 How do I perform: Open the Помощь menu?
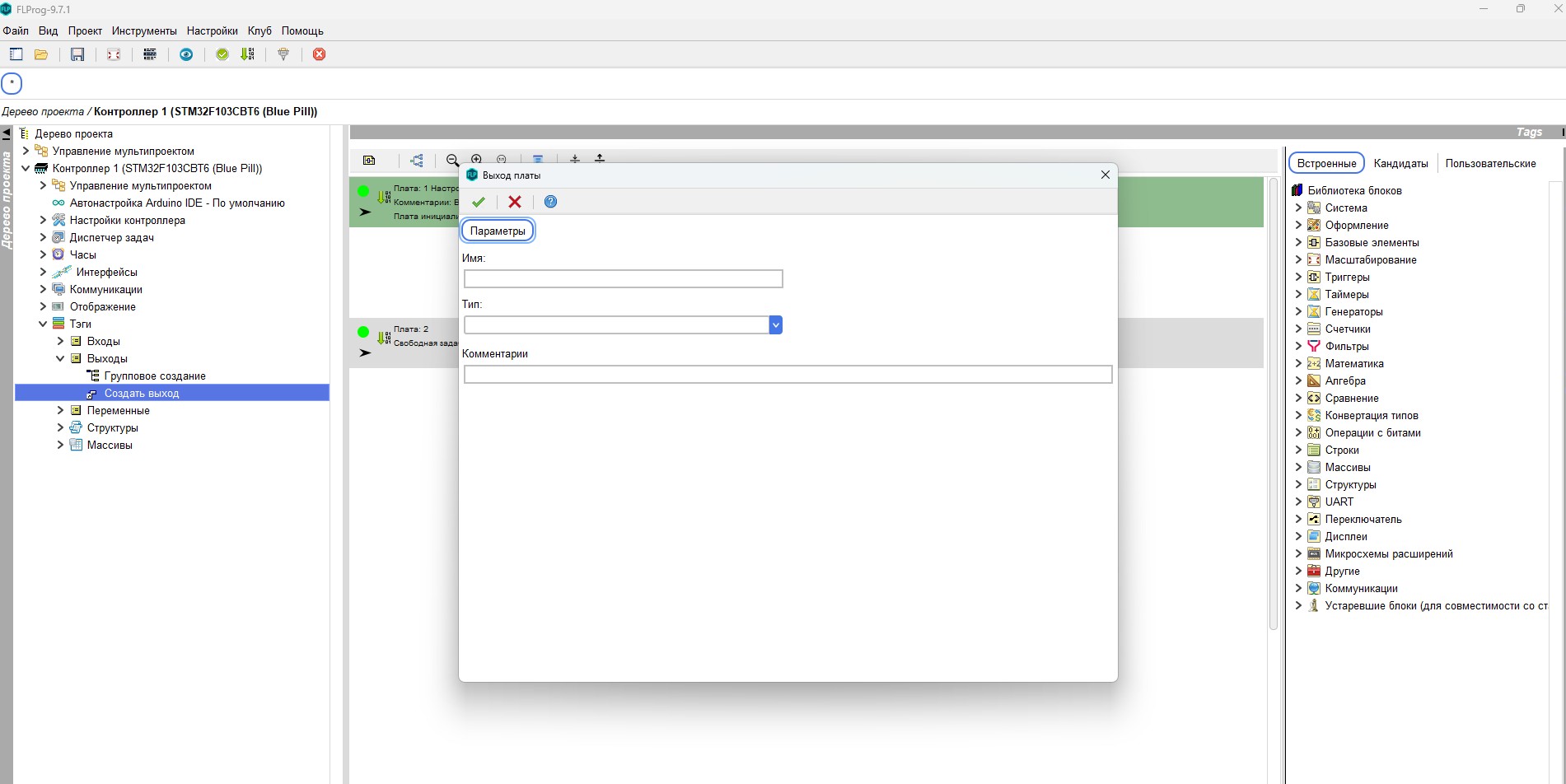tap(302, 30)
